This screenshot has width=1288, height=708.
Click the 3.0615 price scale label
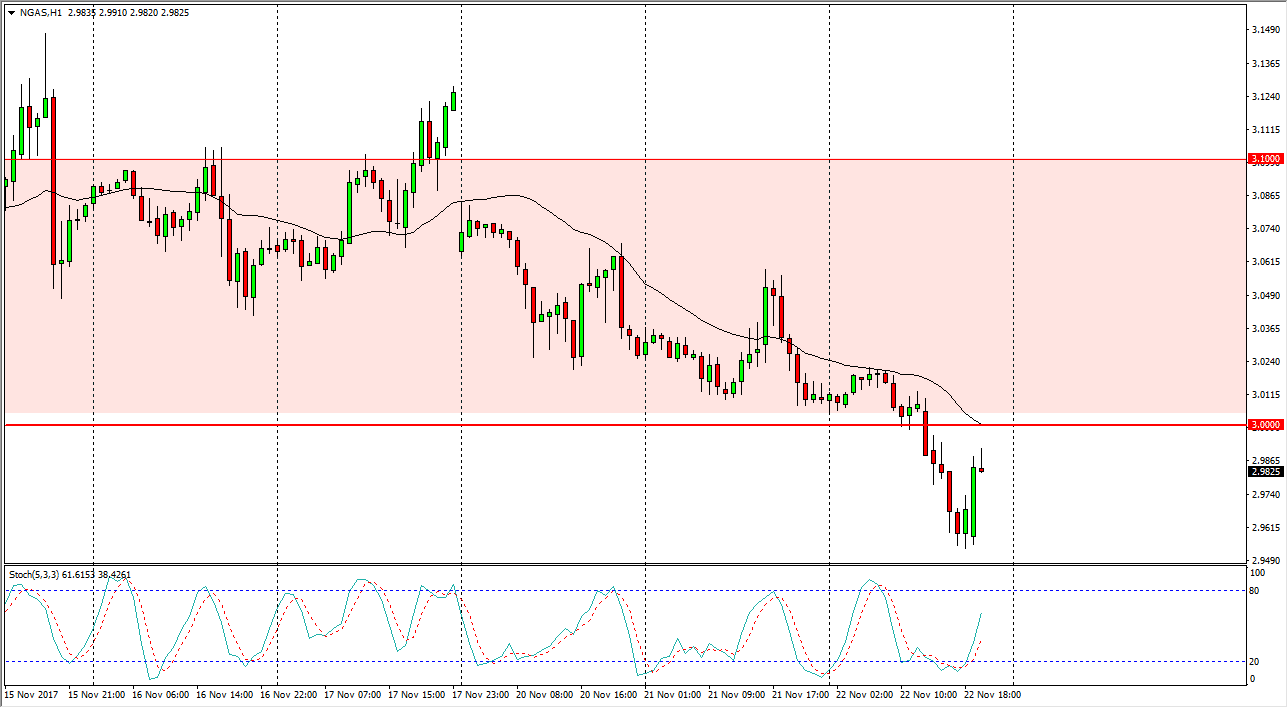coord(1265,262)
